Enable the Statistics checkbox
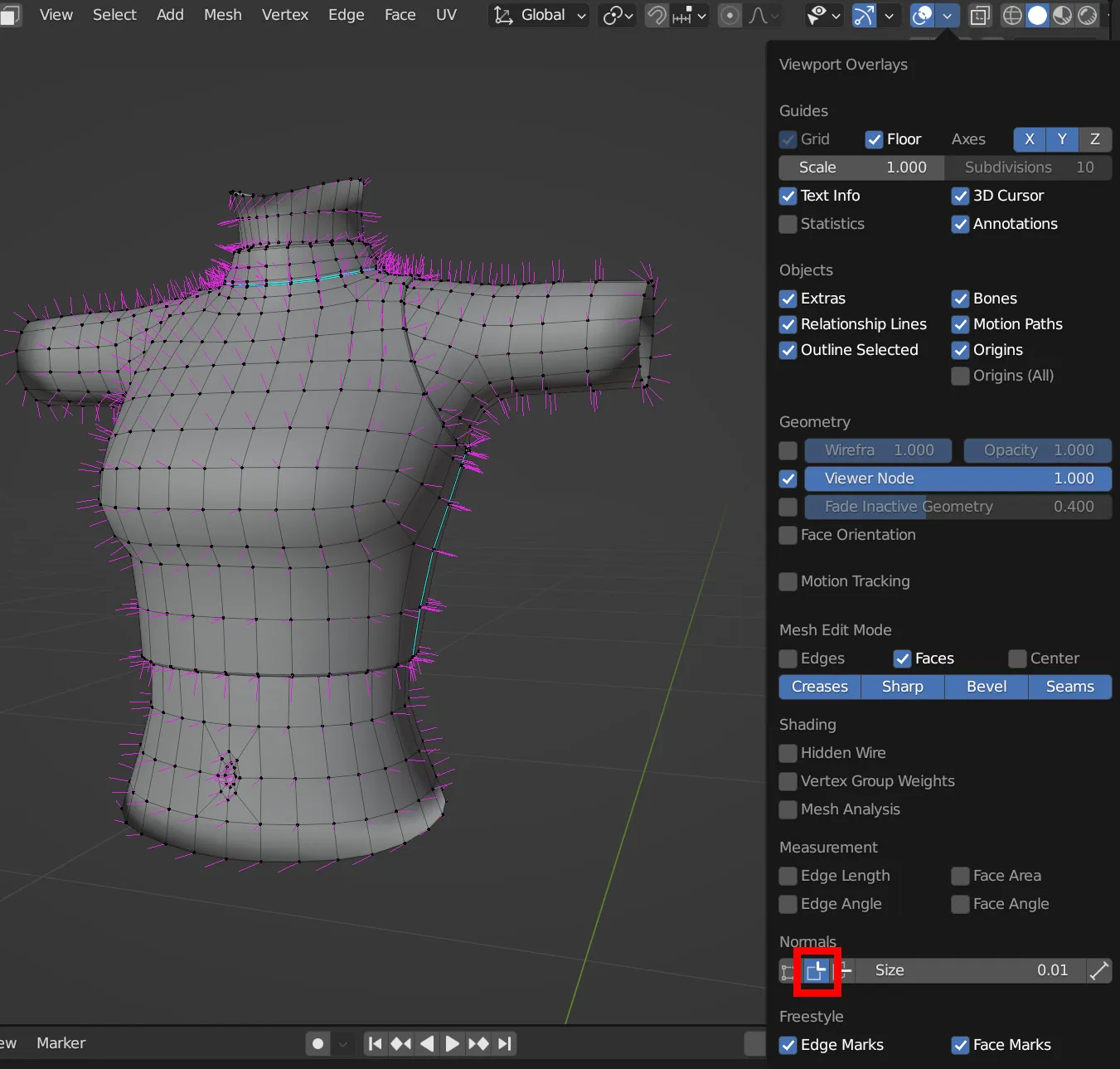Screen dimensions: 1120x1069 [x=788, y=224]
